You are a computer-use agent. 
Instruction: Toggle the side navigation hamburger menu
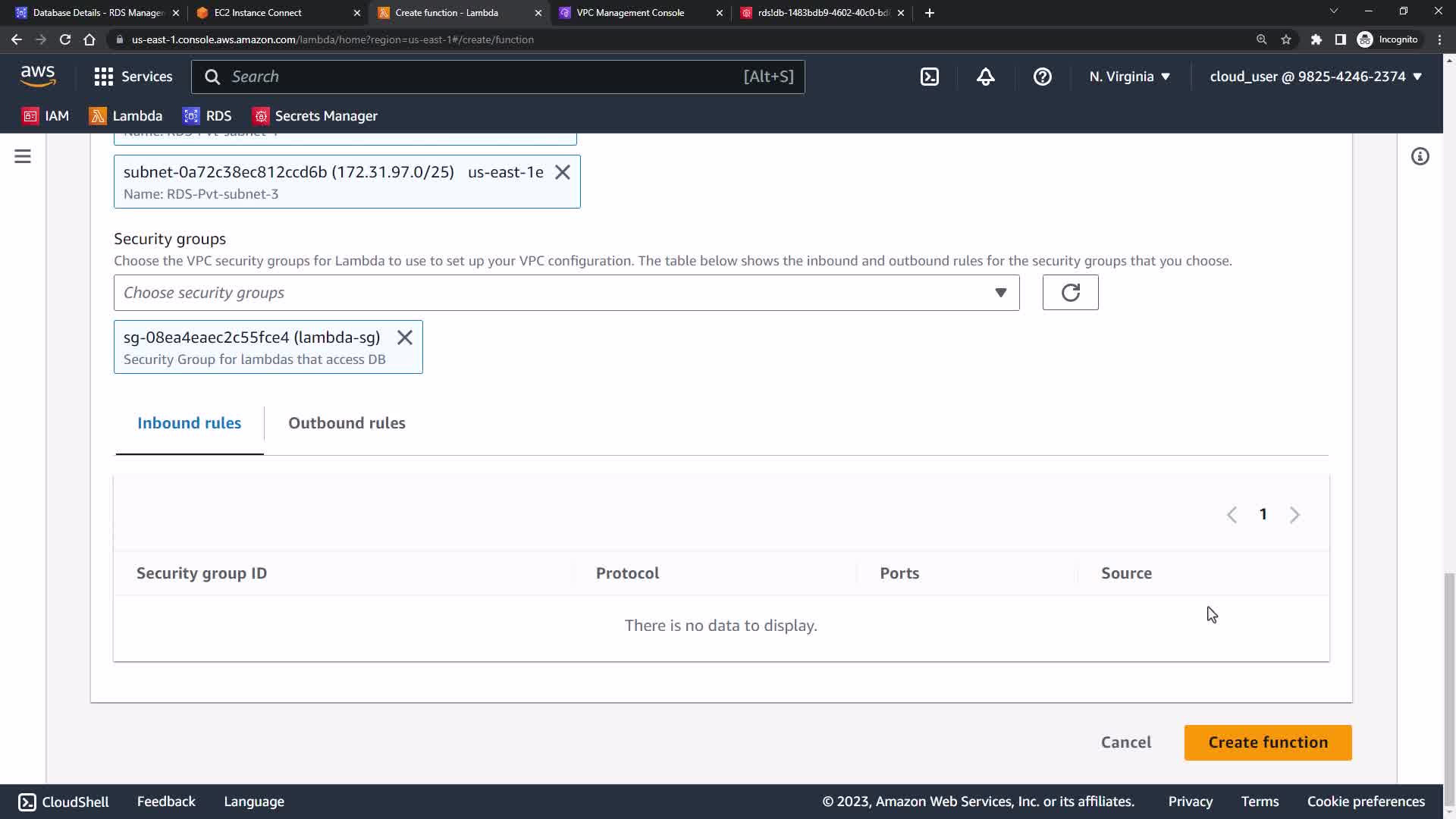23,156
